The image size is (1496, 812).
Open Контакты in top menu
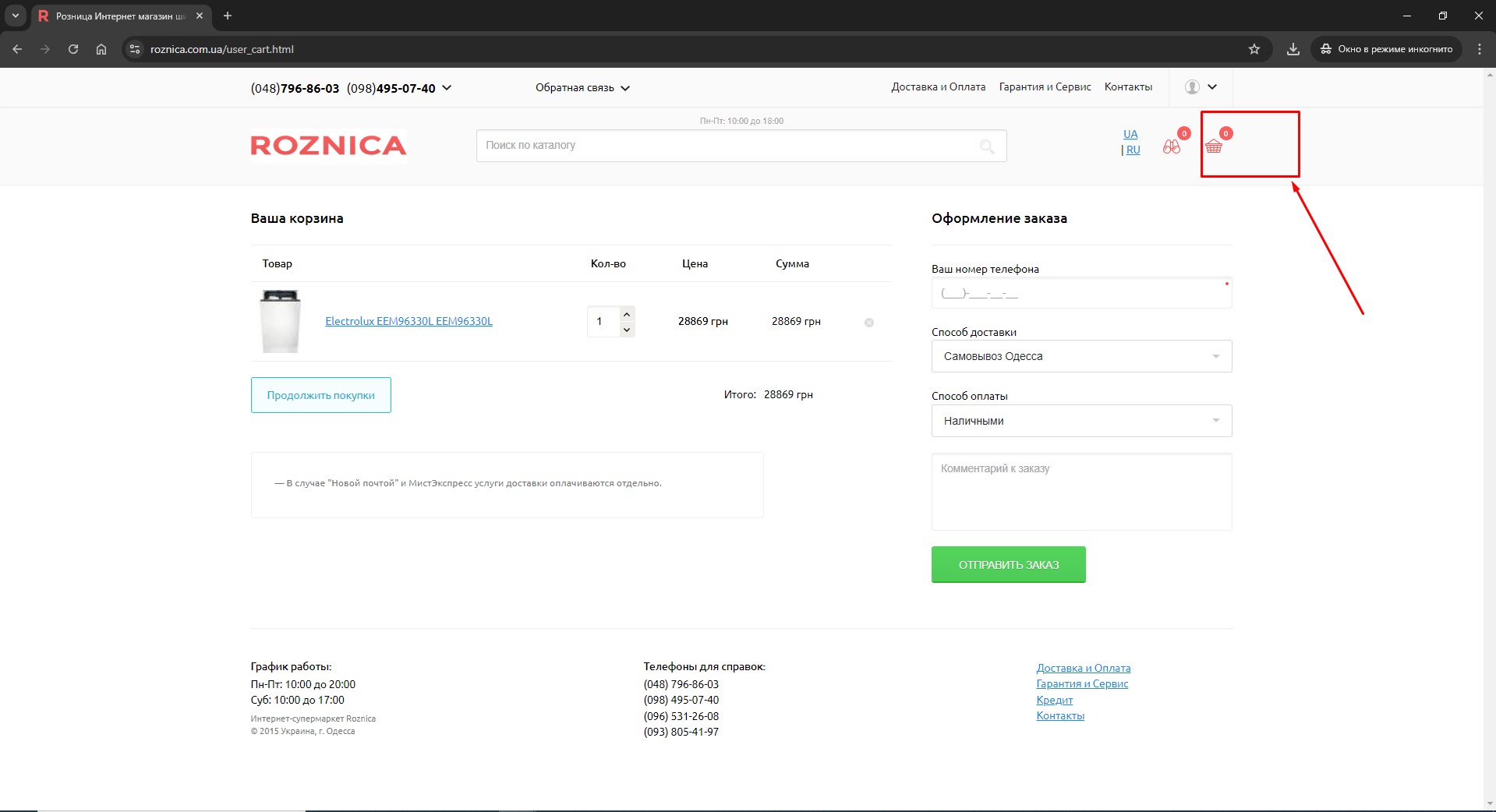click(1128, 87)
